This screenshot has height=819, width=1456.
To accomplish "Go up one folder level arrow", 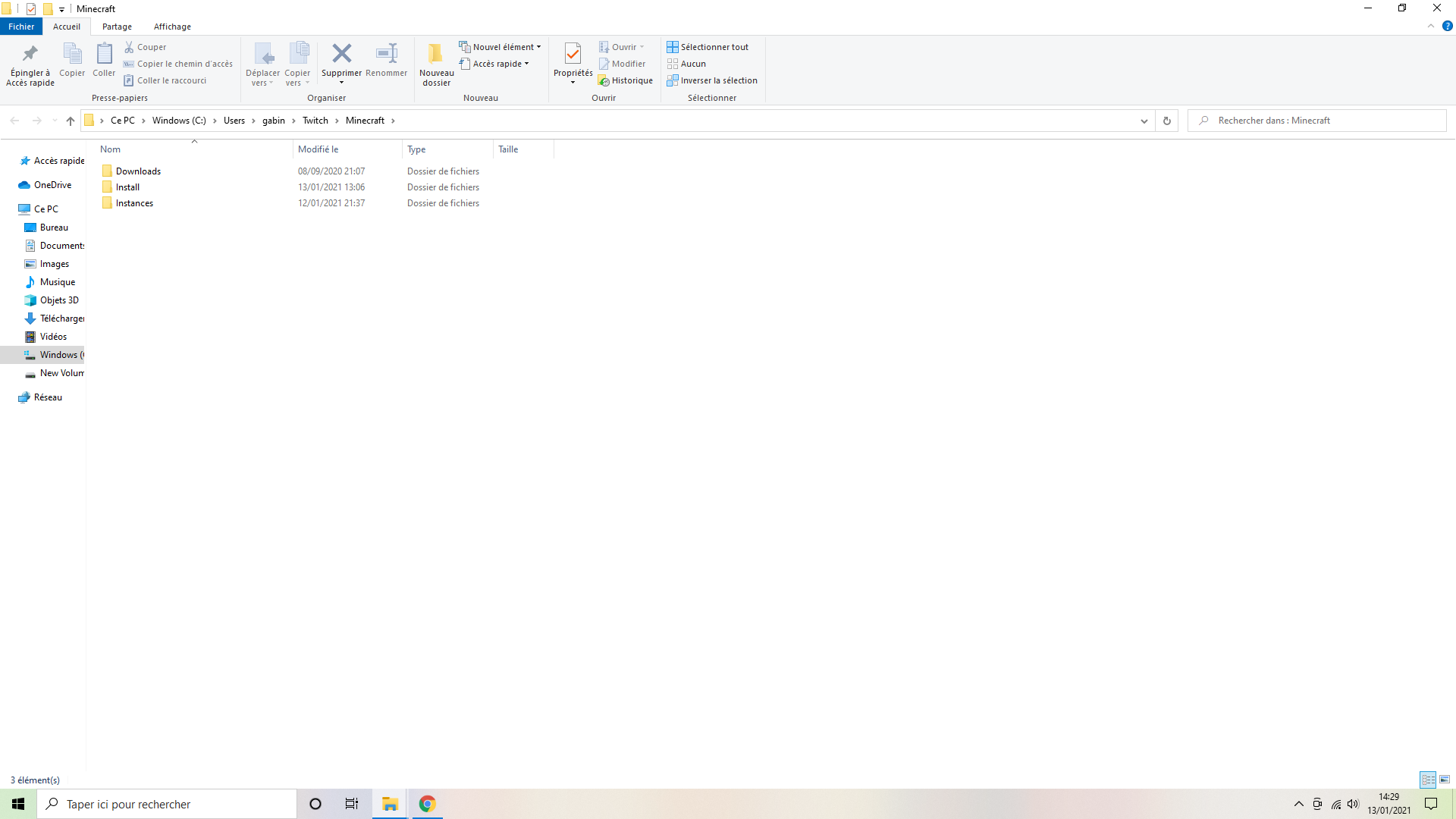I will click(x=71, y=121).
